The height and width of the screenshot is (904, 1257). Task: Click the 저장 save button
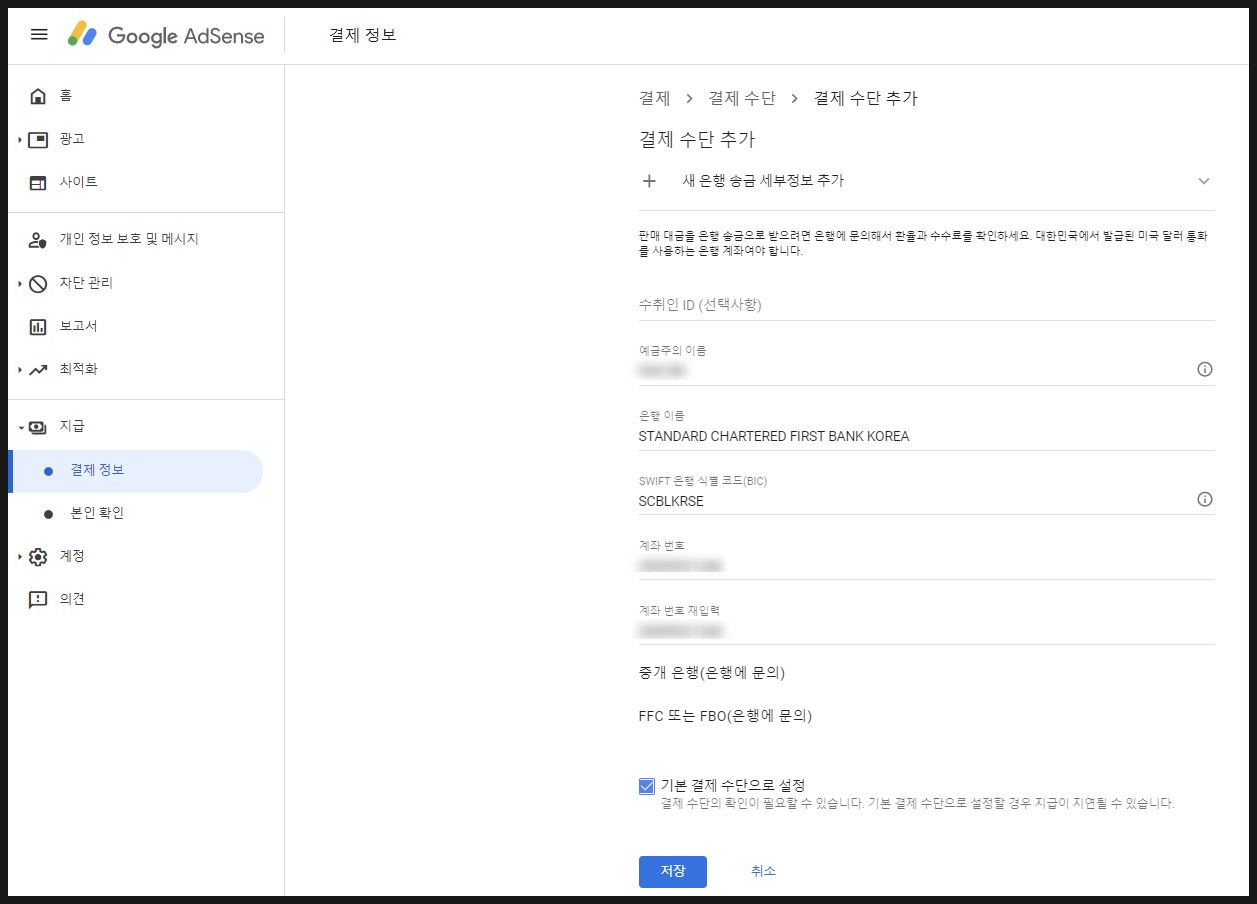pyautogui.click(x=673, y=871)
